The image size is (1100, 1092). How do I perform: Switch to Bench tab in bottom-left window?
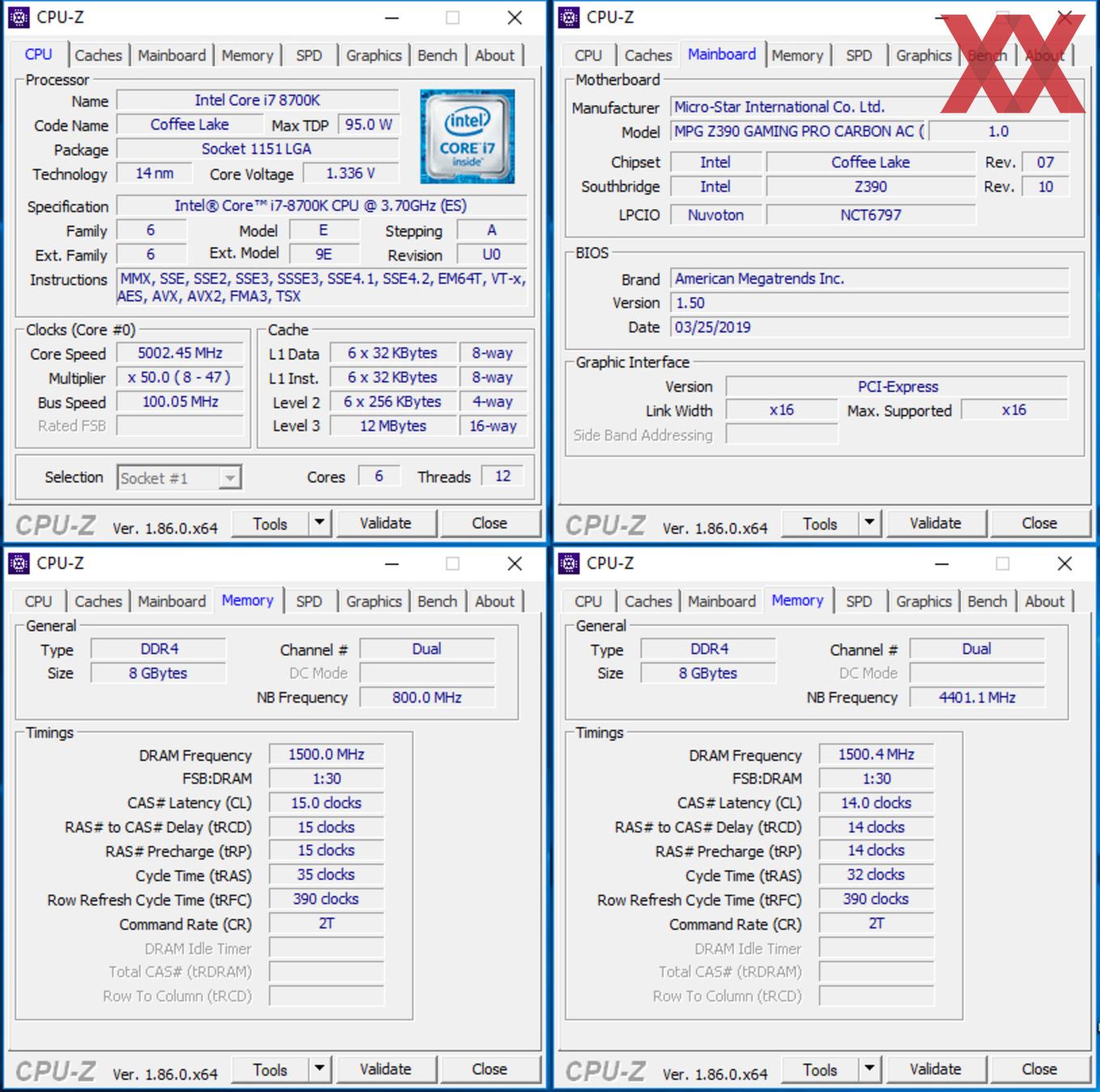coord(438,601)
